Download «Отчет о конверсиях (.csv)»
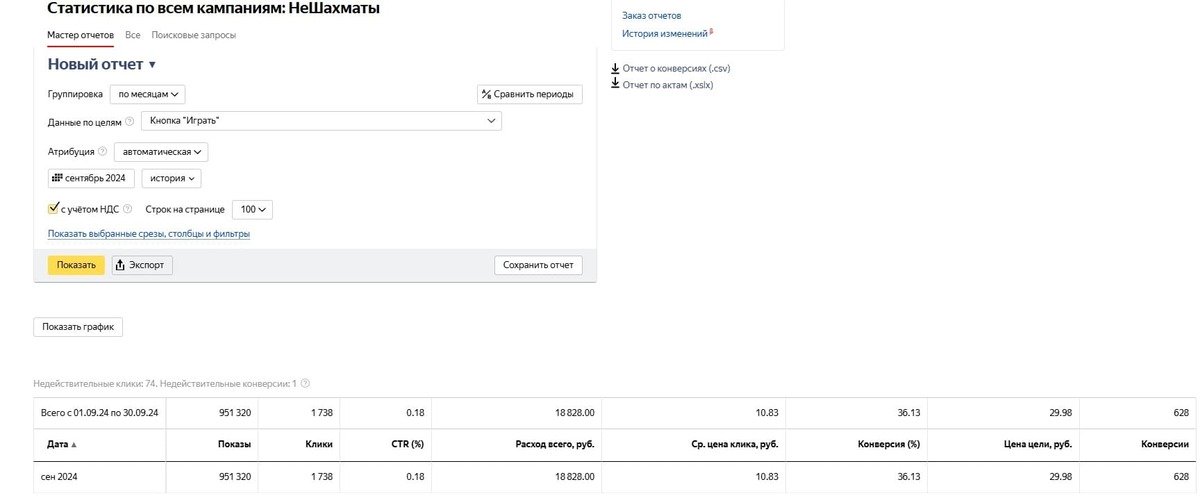The width and height of the screenshot is (1200, 498). coord(676,68)
